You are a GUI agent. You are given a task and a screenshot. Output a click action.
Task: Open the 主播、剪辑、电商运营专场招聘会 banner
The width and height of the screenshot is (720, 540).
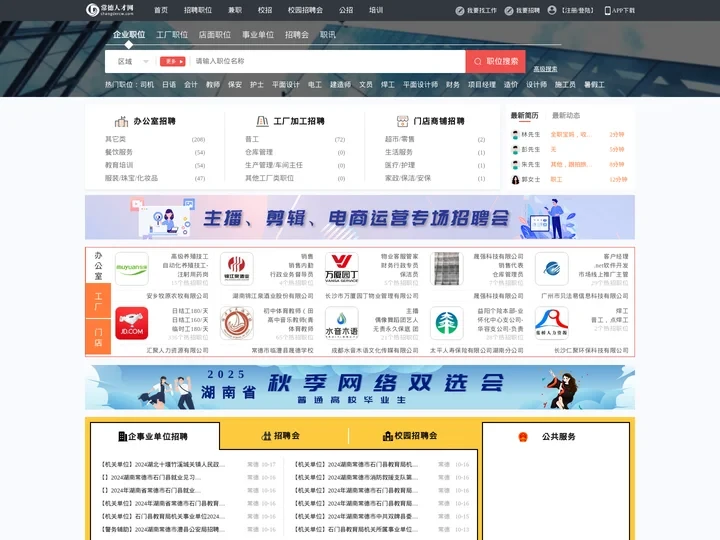pyautogui.click(x=360, y=217)
